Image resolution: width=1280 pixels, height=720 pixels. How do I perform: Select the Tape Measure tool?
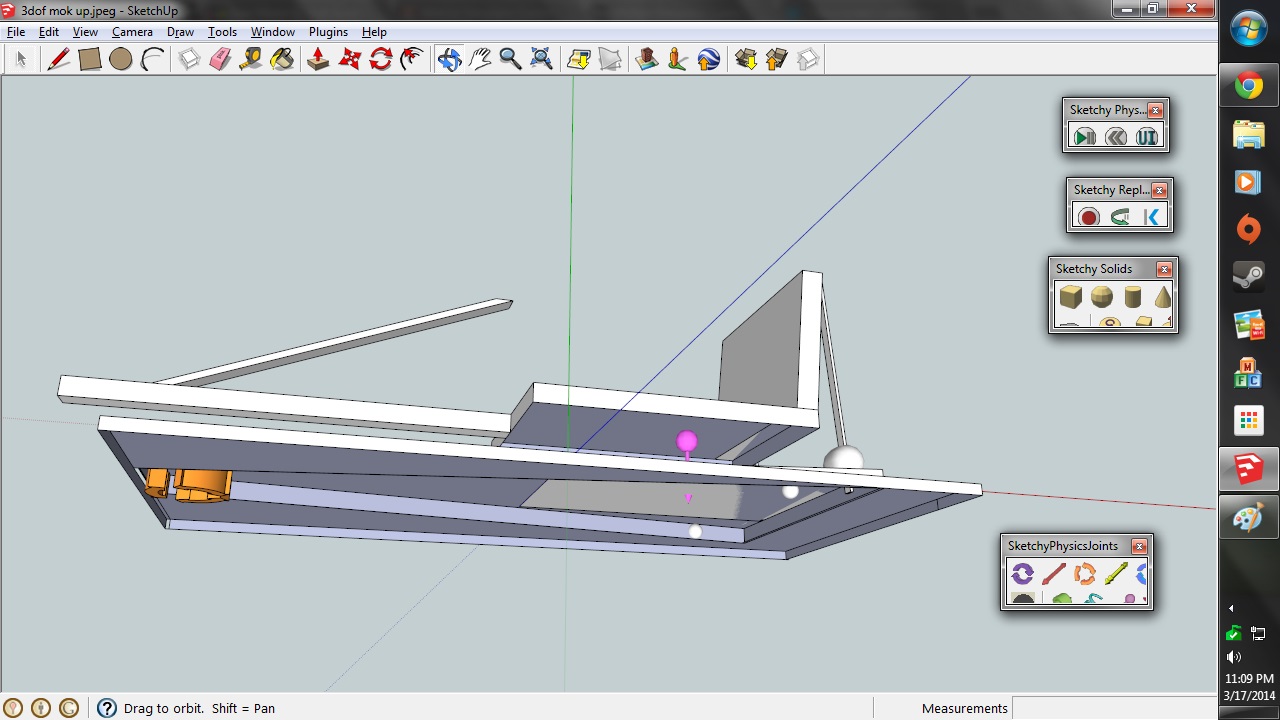click(x=251, y=60)
